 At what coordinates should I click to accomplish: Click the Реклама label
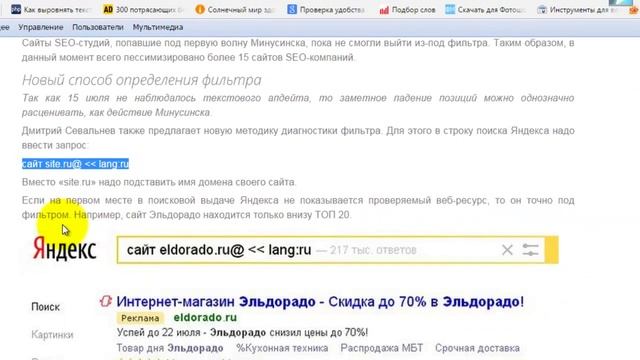click(x=140, y=318)
